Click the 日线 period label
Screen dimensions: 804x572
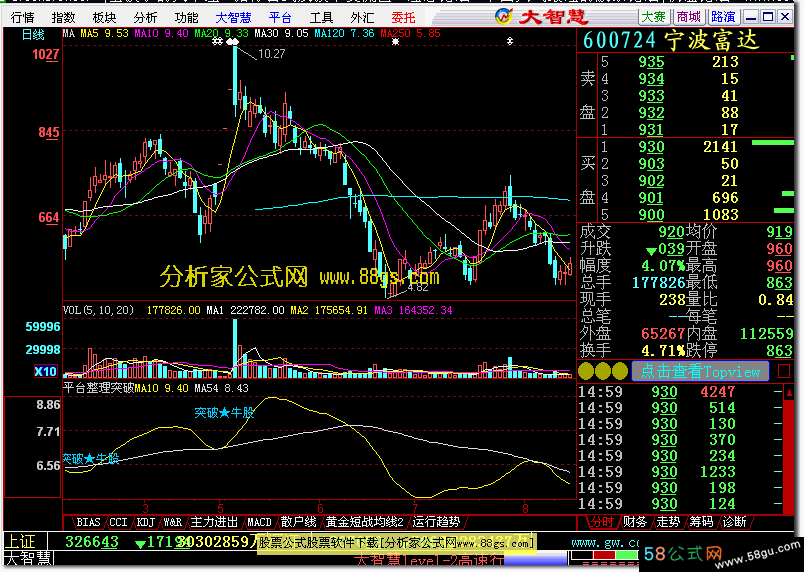(x=33, y=35)
